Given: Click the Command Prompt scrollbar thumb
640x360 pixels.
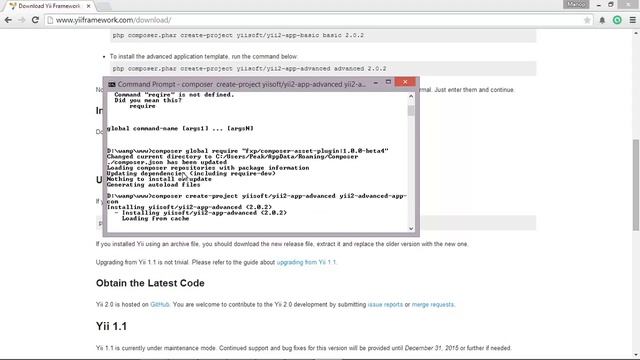Looking at the screenshot, I should coord(411,110).
